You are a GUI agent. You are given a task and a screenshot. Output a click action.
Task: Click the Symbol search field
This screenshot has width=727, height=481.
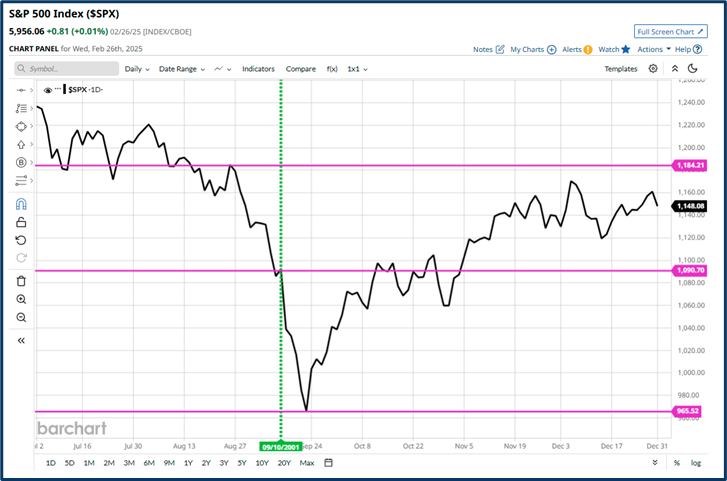pos(66,69)
